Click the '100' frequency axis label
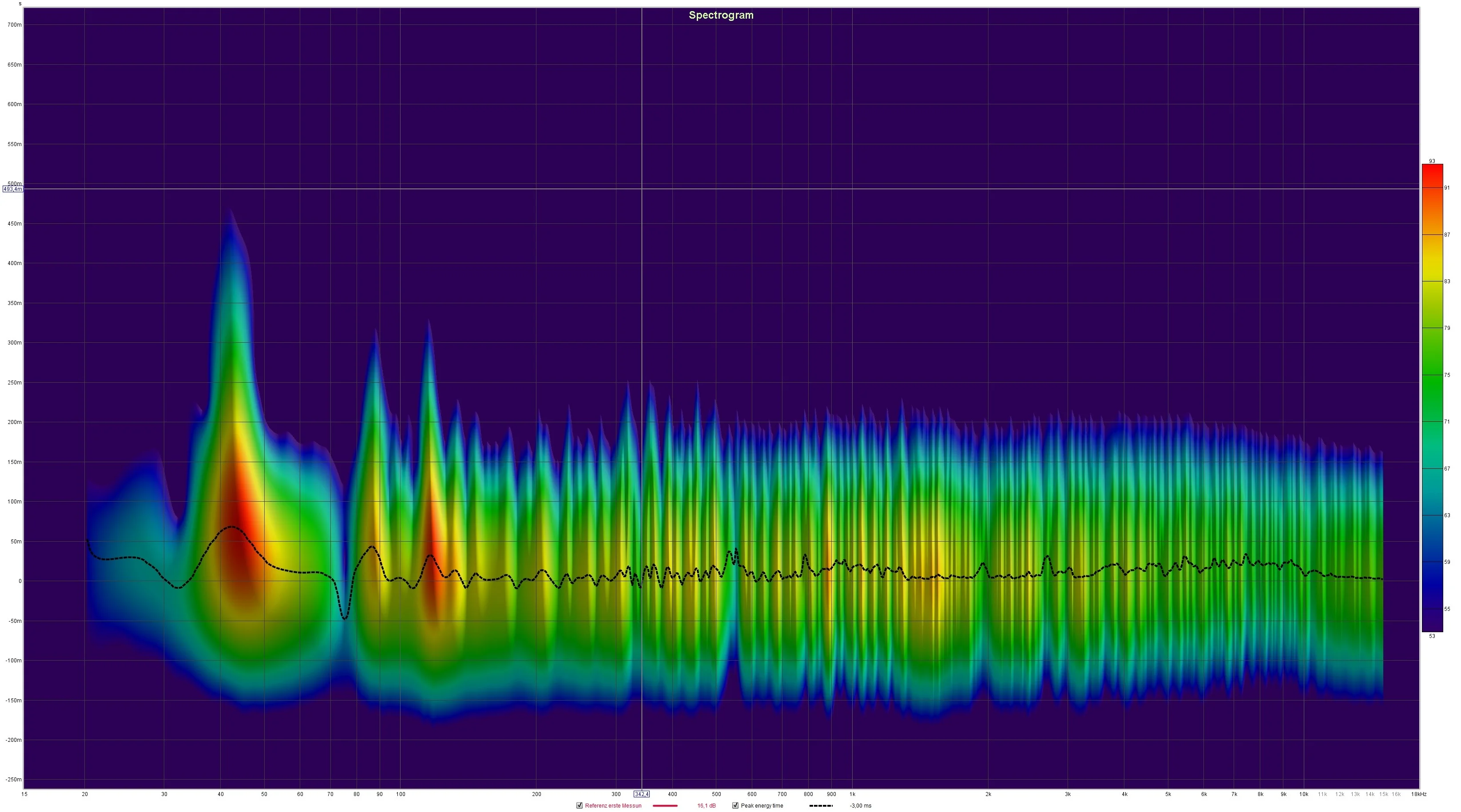 point(401,794)
